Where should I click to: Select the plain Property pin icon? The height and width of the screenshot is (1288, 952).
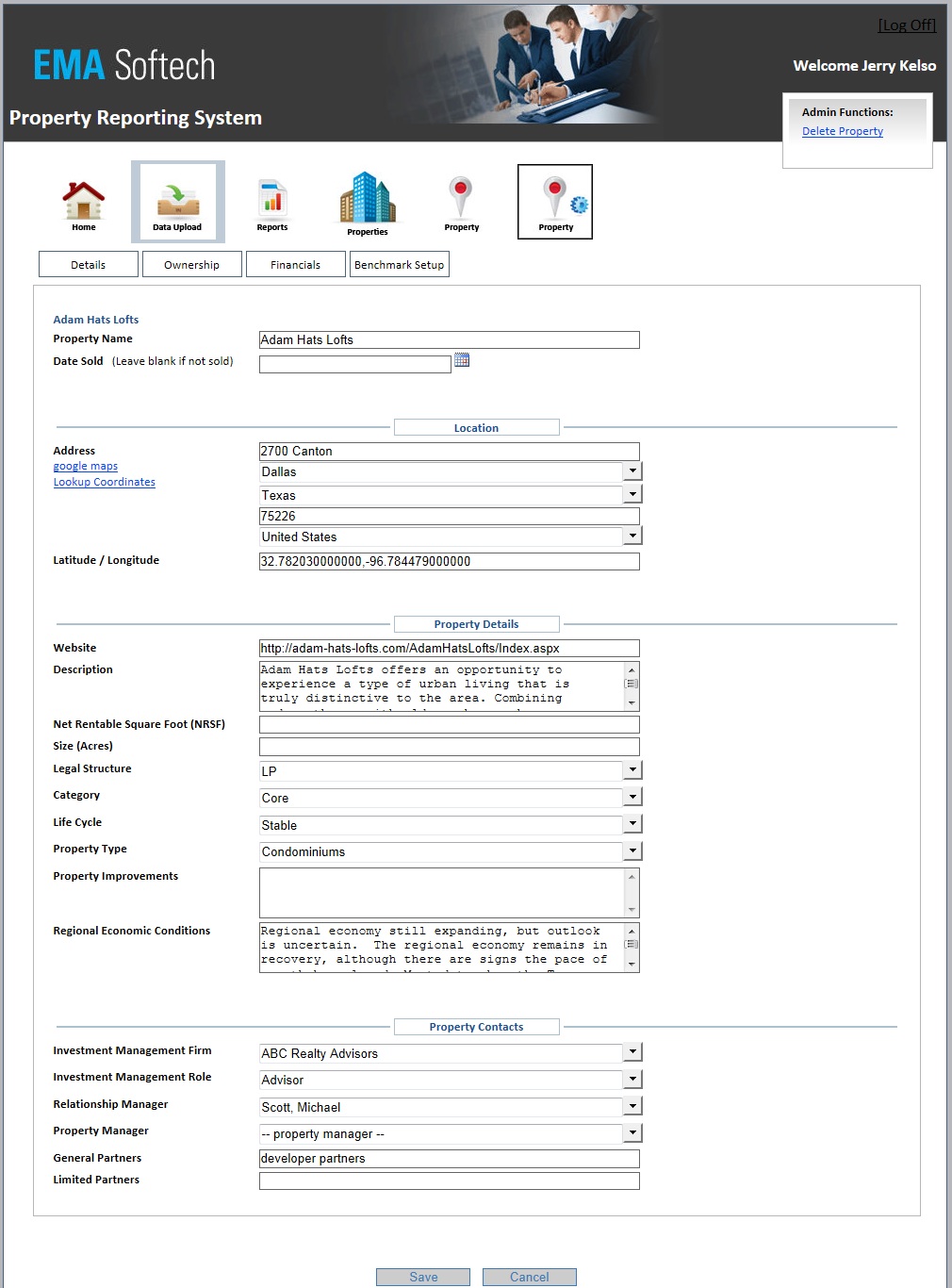[461, 204]
